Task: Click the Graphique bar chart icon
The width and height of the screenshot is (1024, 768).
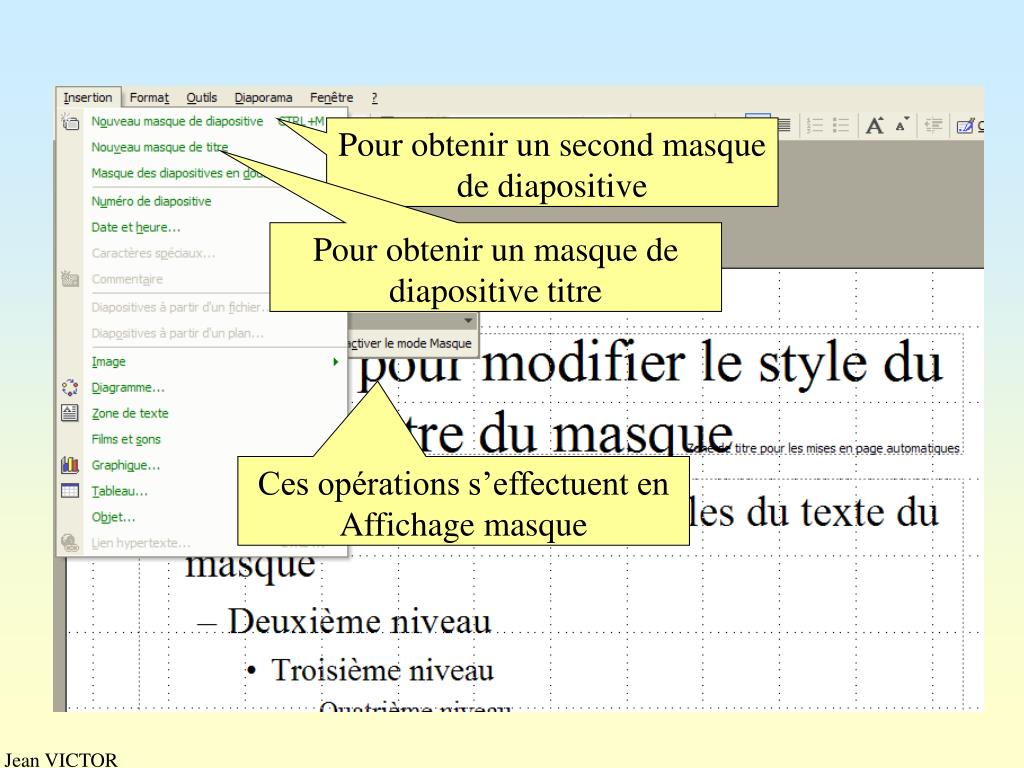Action: (69, 465)
